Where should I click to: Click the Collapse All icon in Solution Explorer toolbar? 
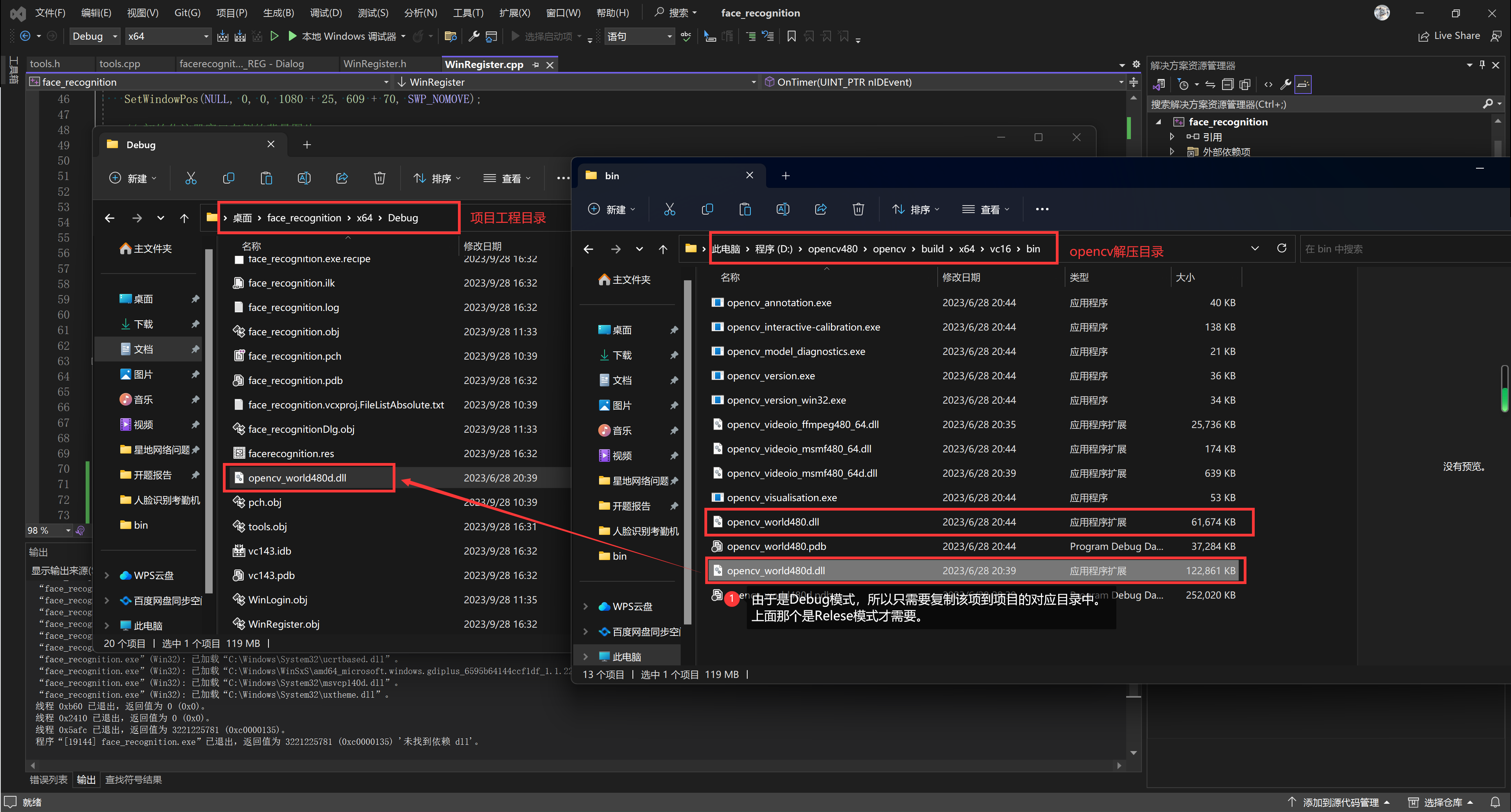1228,85
